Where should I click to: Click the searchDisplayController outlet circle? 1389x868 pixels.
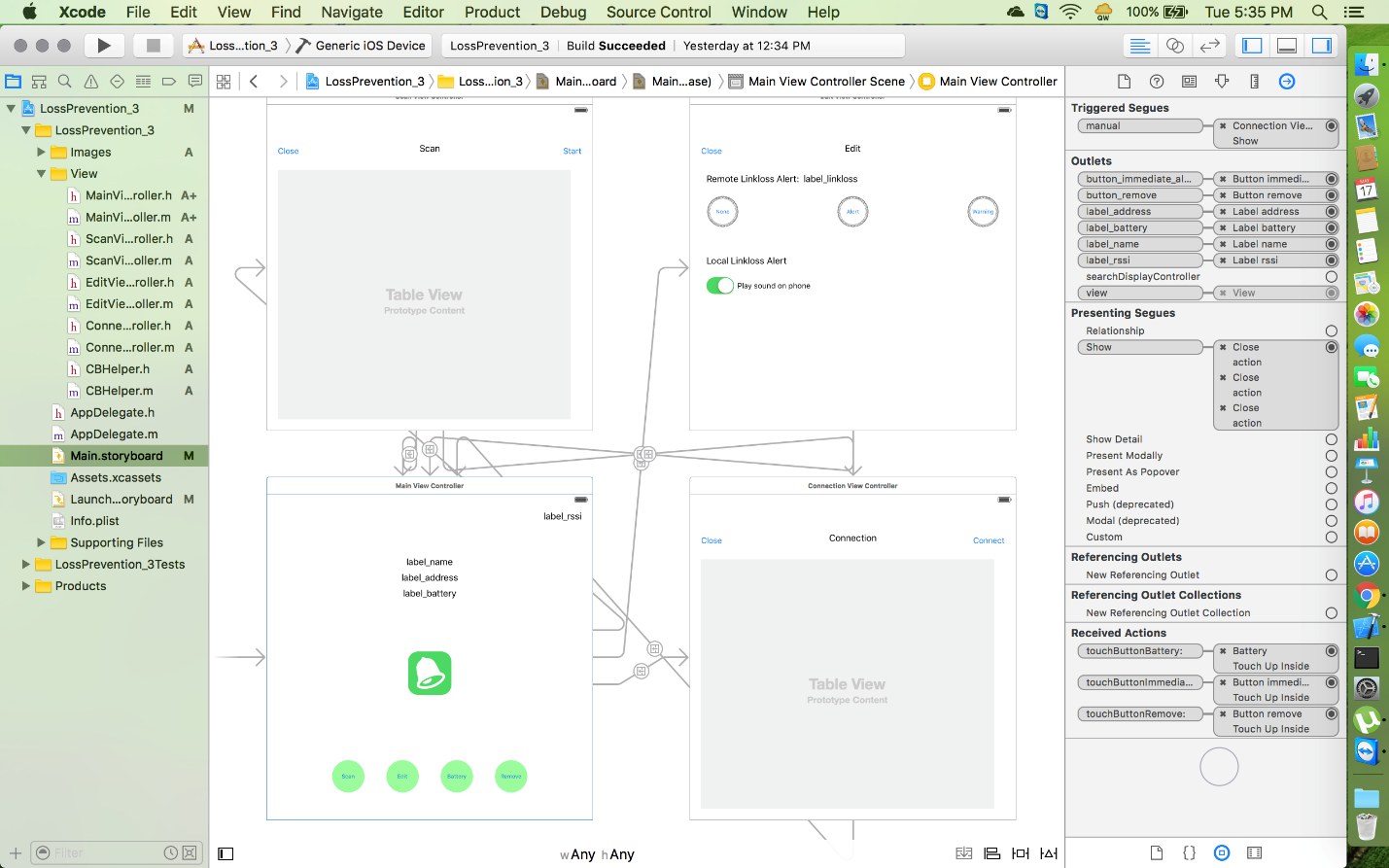click(1331, 277)
